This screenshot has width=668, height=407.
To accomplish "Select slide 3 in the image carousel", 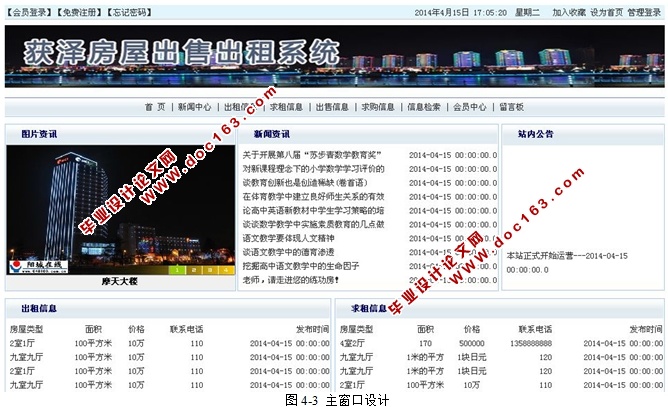I will [210, 270].
